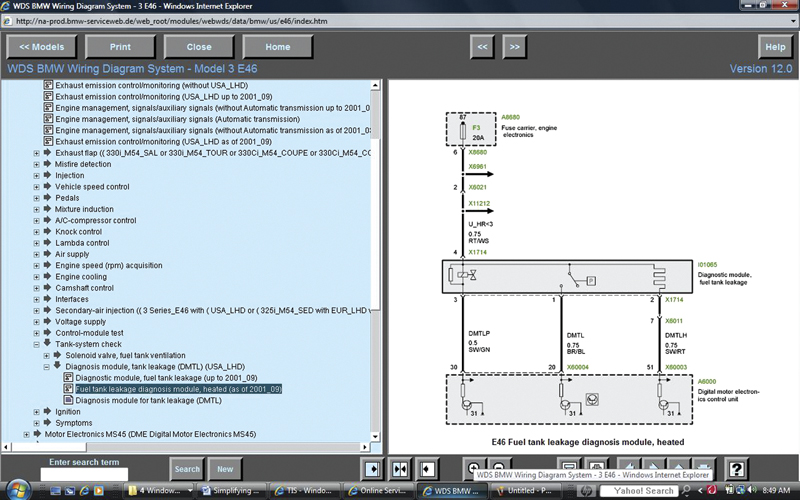Focus the Enter search term field
Screen dimensions: 800x500
click(x=84, y=474)
